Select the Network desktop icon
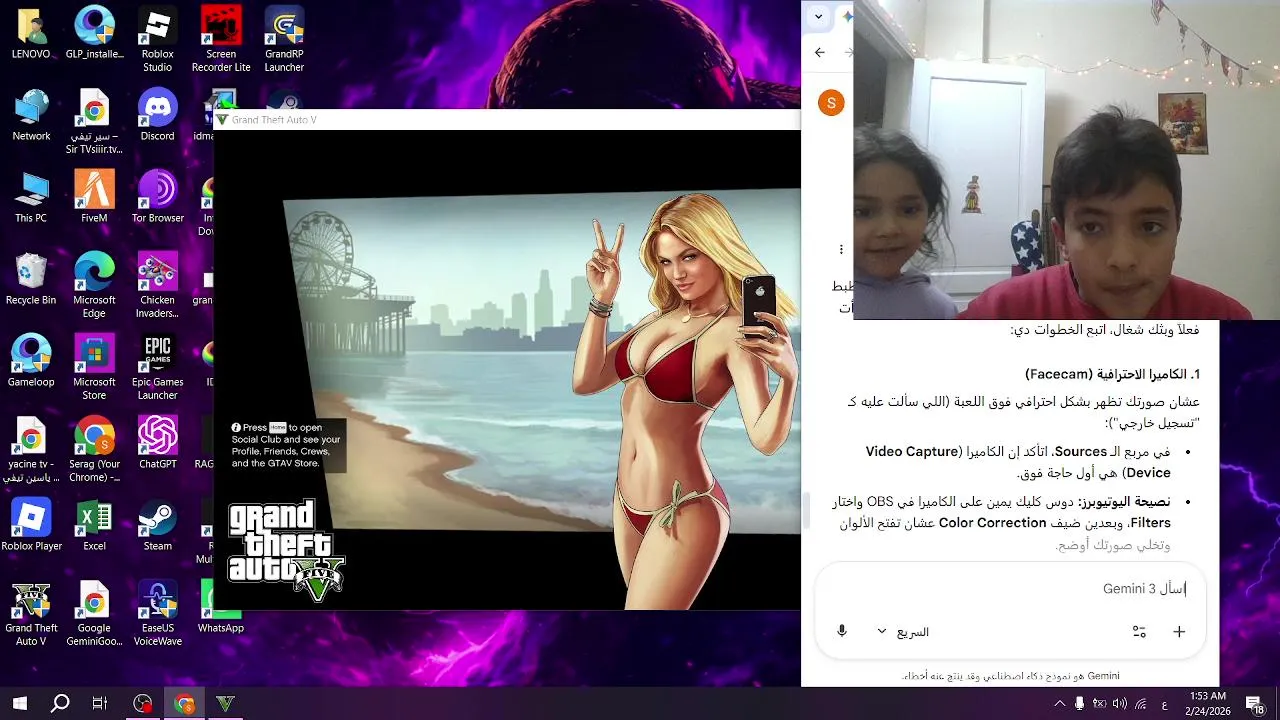Viewport: 1280px width, 720px height. [x=31, y=116]
